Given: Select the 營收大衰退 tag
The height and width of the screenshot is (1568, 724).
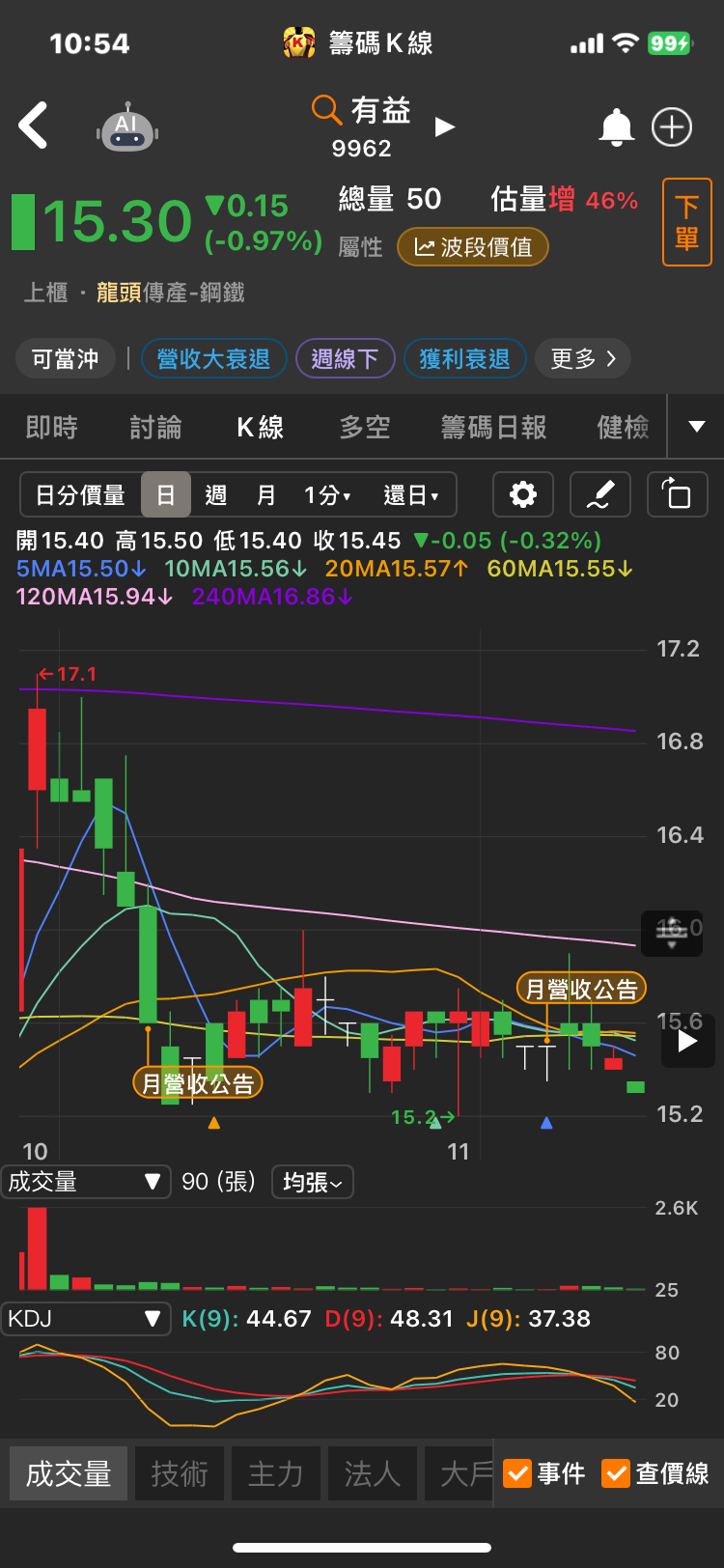Looking at the screenshot, I should click(x=213, y=359).
